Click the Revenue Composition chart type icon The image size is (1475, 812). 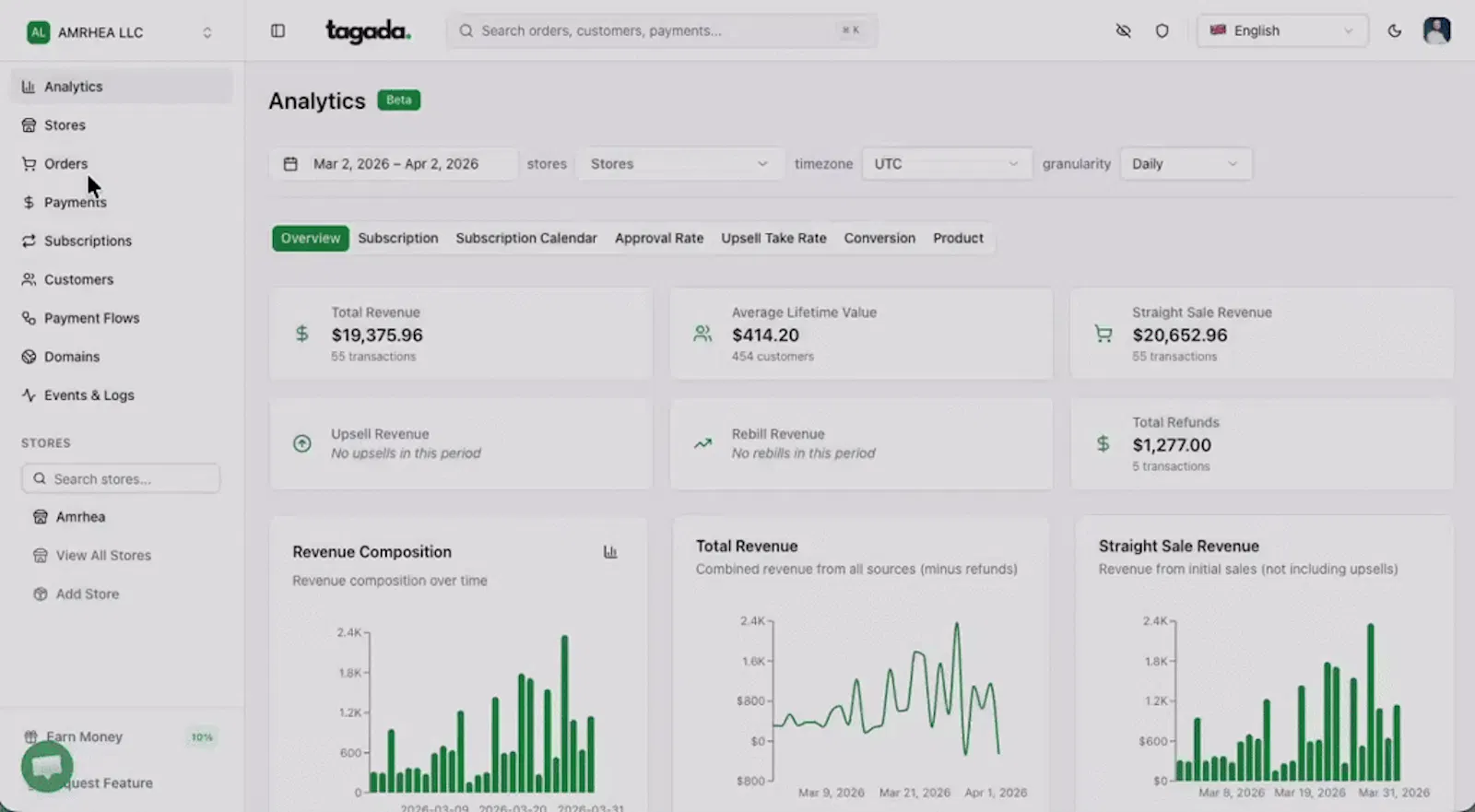pyautogui.click(x=610, y=552)
